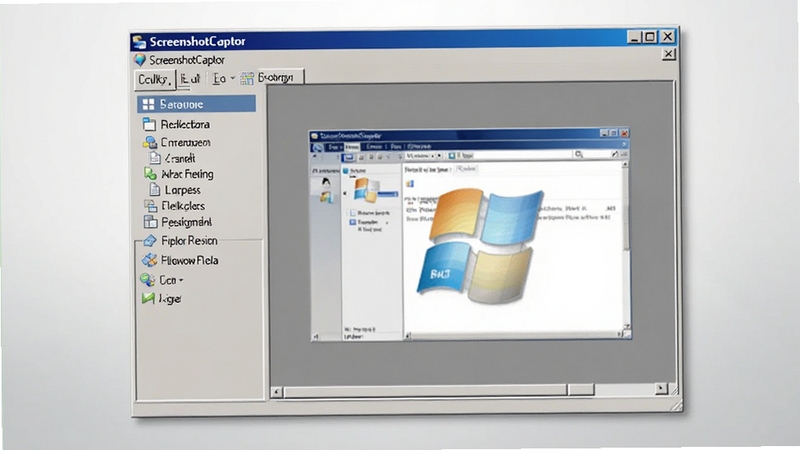Click the first toolbar button labeled Ceulky
Viewport: 800px width, 450px height.
tap(154, 80)
